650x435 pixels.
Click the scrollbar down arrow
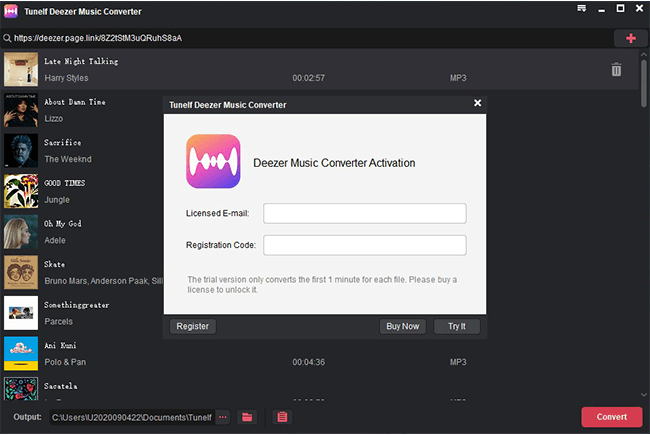[643, 395]
